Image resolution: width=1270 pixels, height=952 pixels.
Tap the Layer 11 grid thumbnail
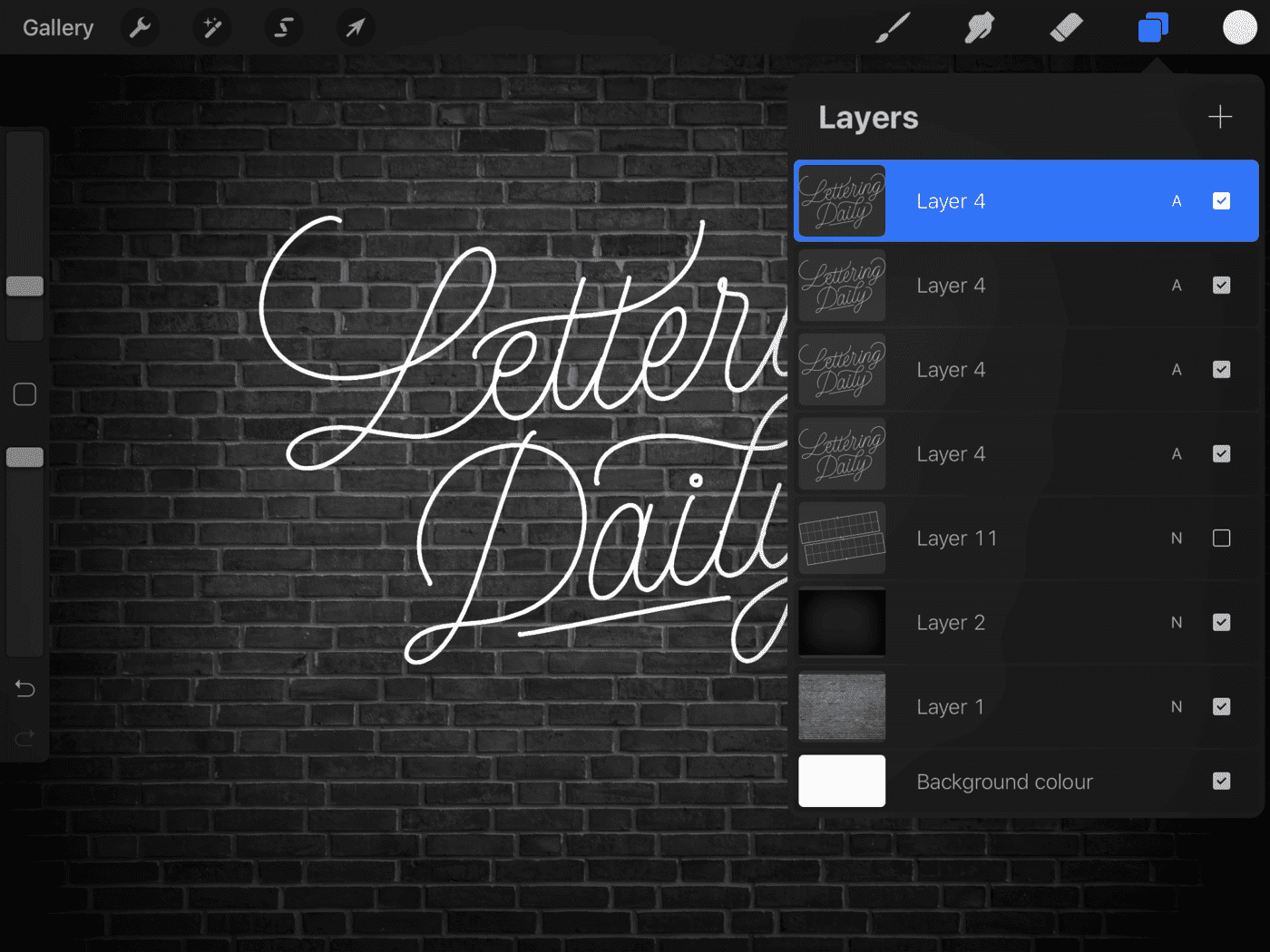coord(842,539)
